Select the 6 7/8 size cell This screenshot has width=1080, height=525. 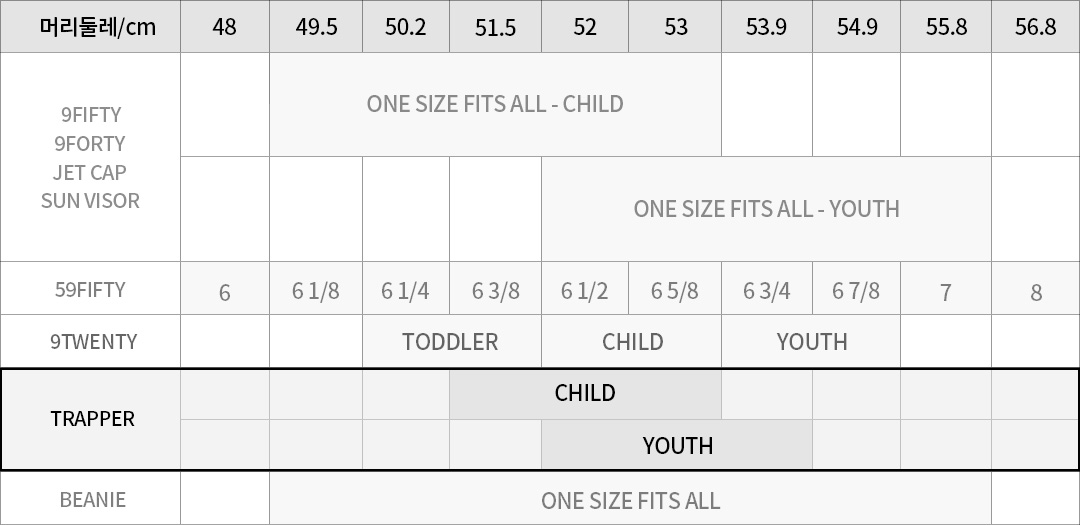click(856, 291)
